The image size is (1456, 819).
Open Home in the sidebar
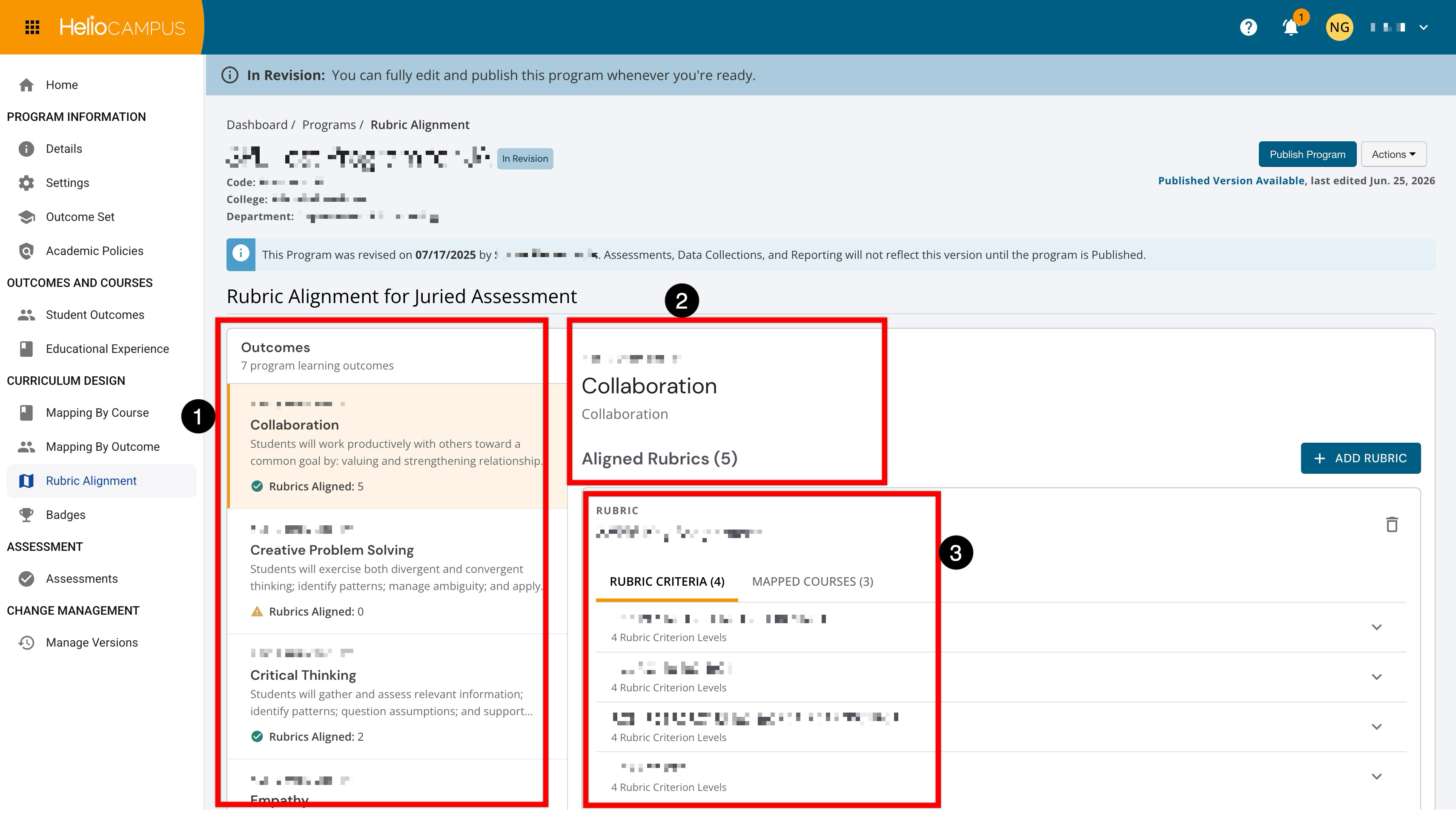coord(102,85)
